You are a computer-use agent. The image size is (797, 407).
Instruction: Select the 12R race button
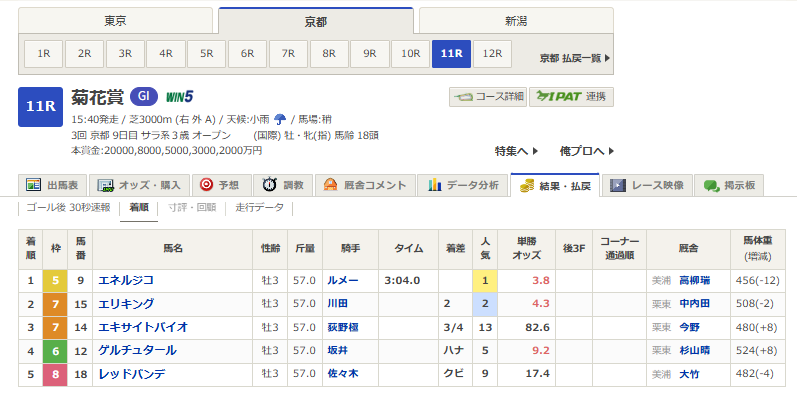point(492,54)
